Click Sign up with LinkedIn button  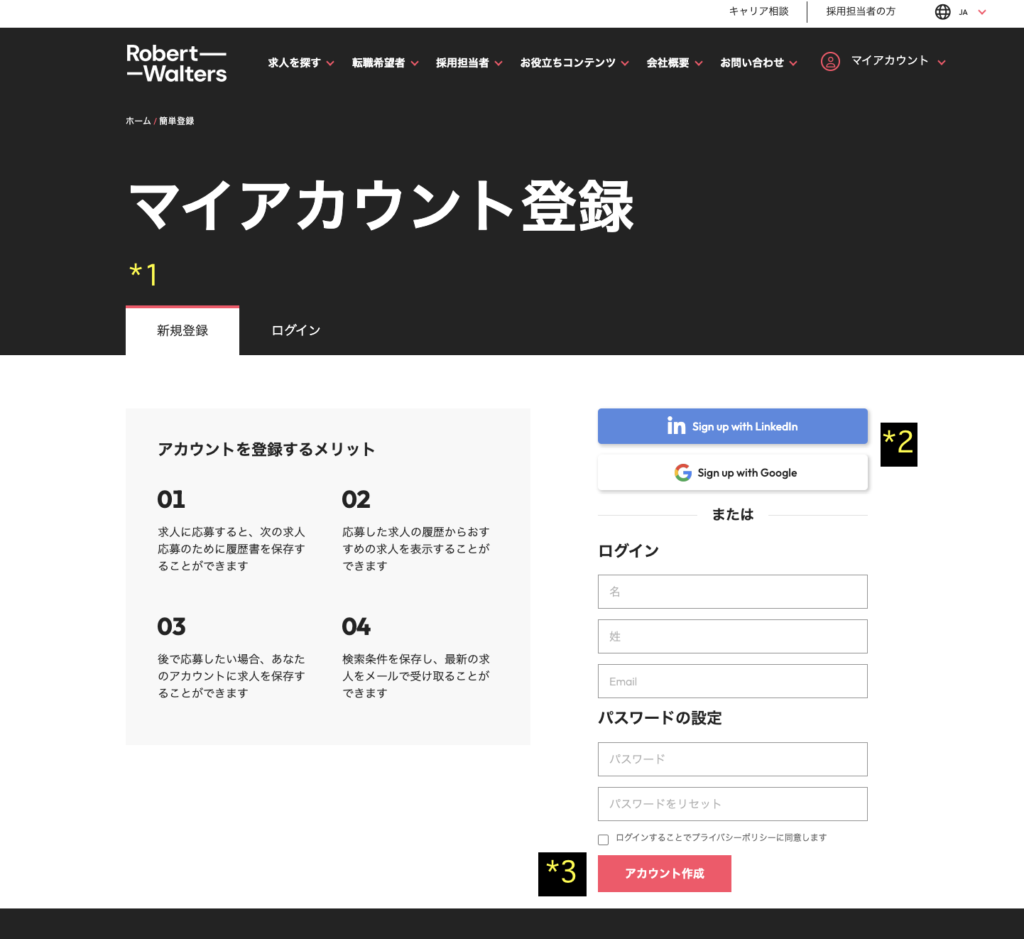[x=733, y=426]
